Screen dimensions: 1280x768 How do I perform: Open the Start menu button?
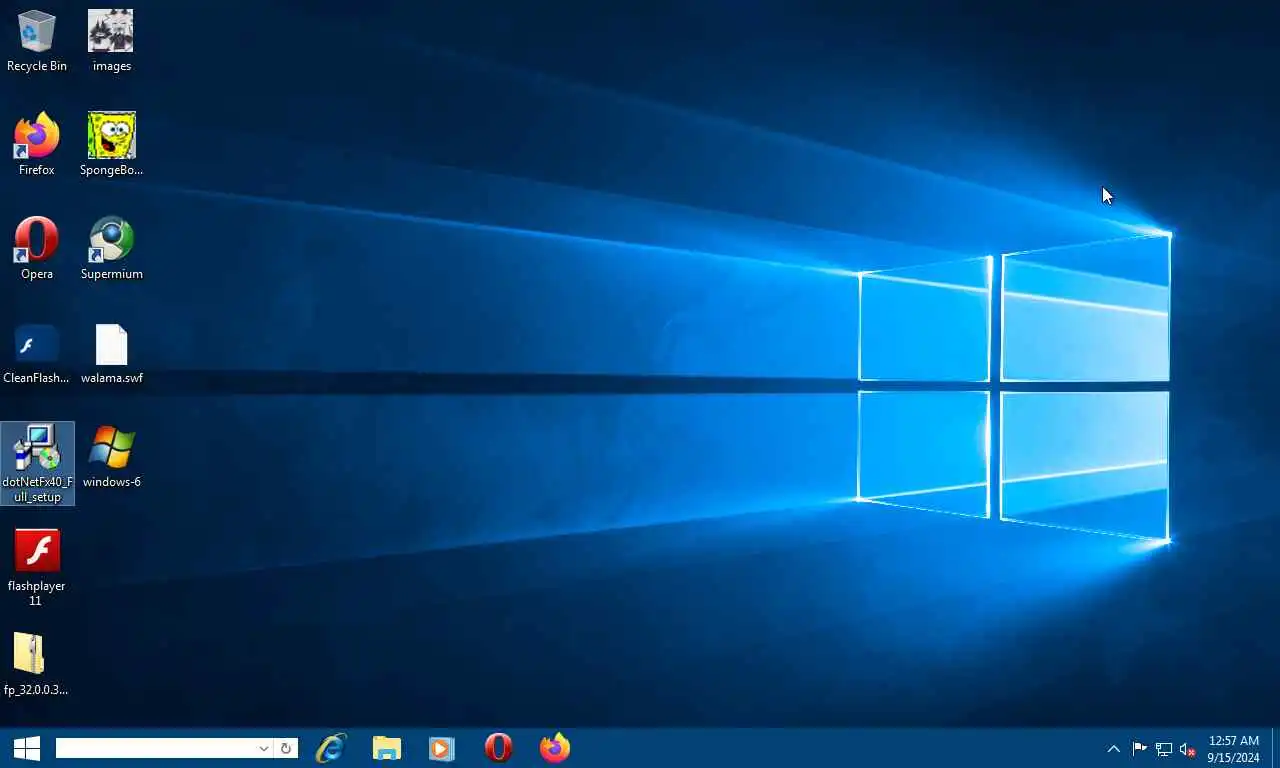pyautogui.click(x=27, y=748)
